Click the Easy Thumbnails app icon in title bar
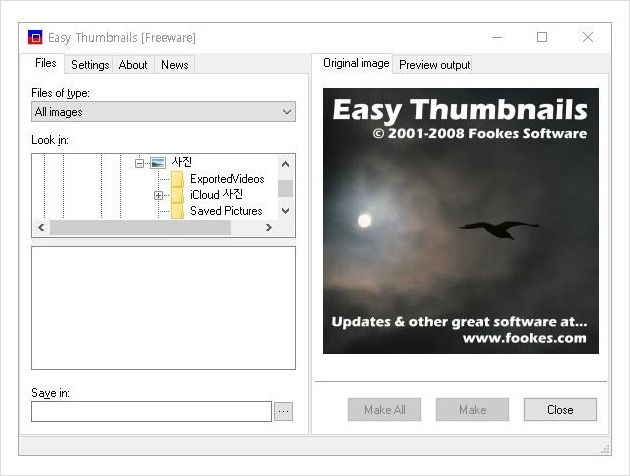The width and height of the screenshot is (630, 476). tap(35, 37)
